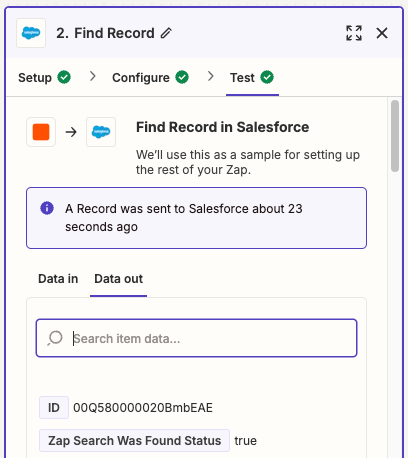Click the arrow between app icons
This screenshot has width=408, height=458.
coord(71,132)
